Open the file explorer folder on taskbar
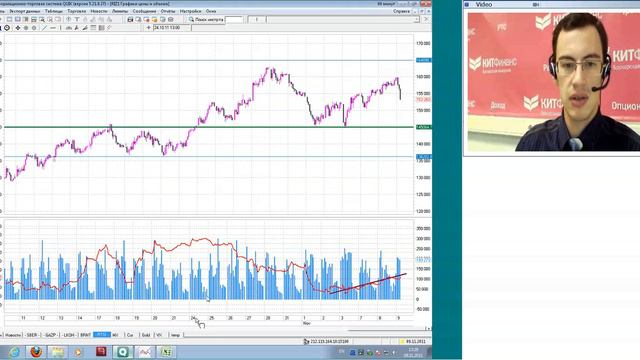This screenshot has height=360, width=640. point(58,352)
